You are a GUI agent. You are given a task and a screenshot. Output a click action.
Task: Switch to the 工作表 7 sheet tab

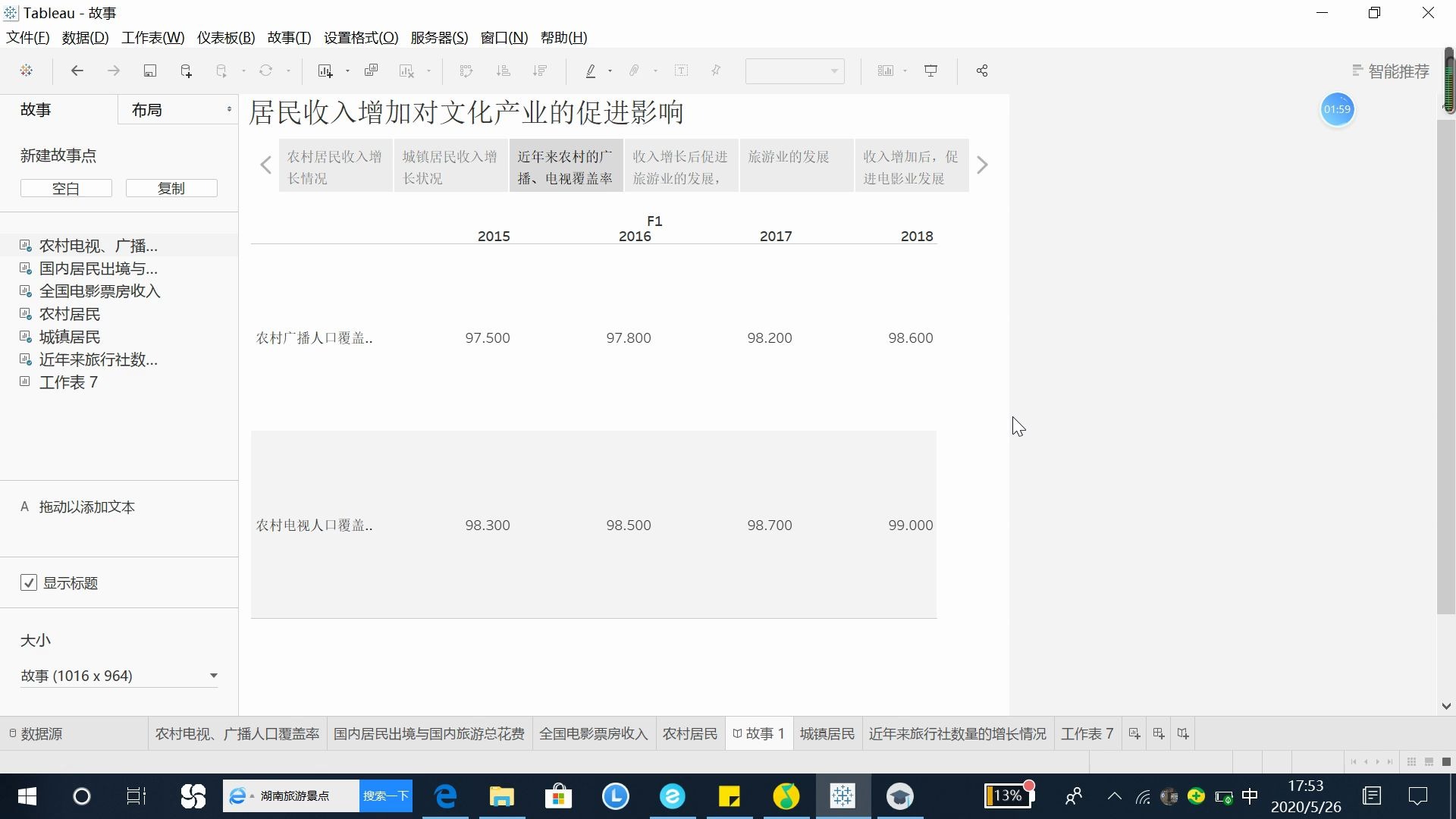1087,733
